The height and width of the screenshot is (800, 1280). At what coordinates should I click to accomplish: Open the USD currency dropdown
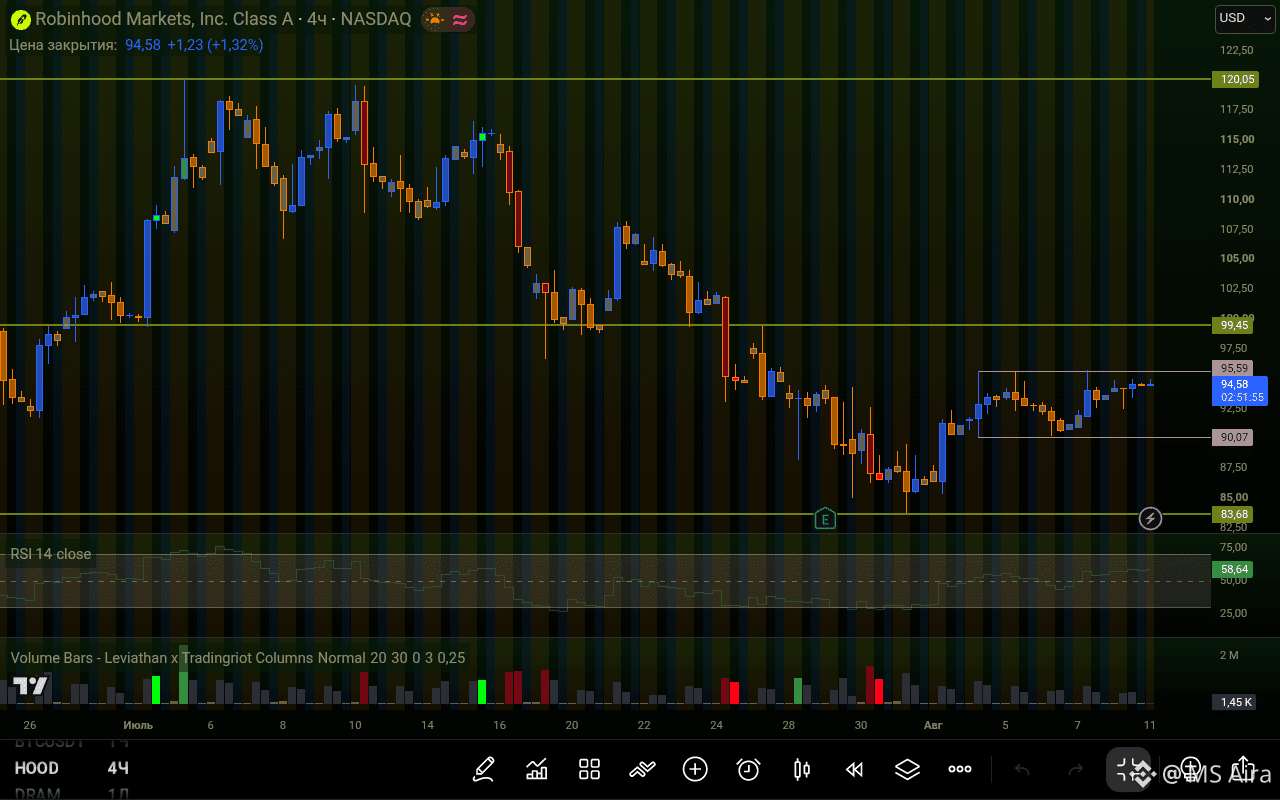(1245, 18)
